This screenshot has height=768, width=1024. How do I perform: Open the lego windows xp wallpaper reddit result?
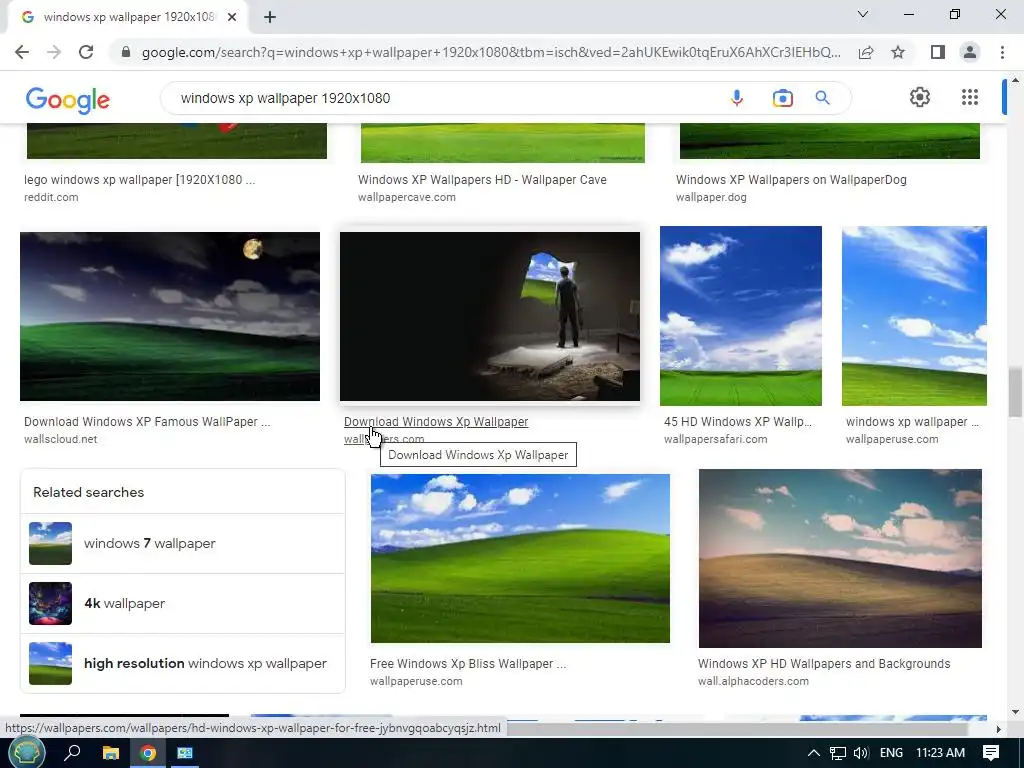click(140, 180)
